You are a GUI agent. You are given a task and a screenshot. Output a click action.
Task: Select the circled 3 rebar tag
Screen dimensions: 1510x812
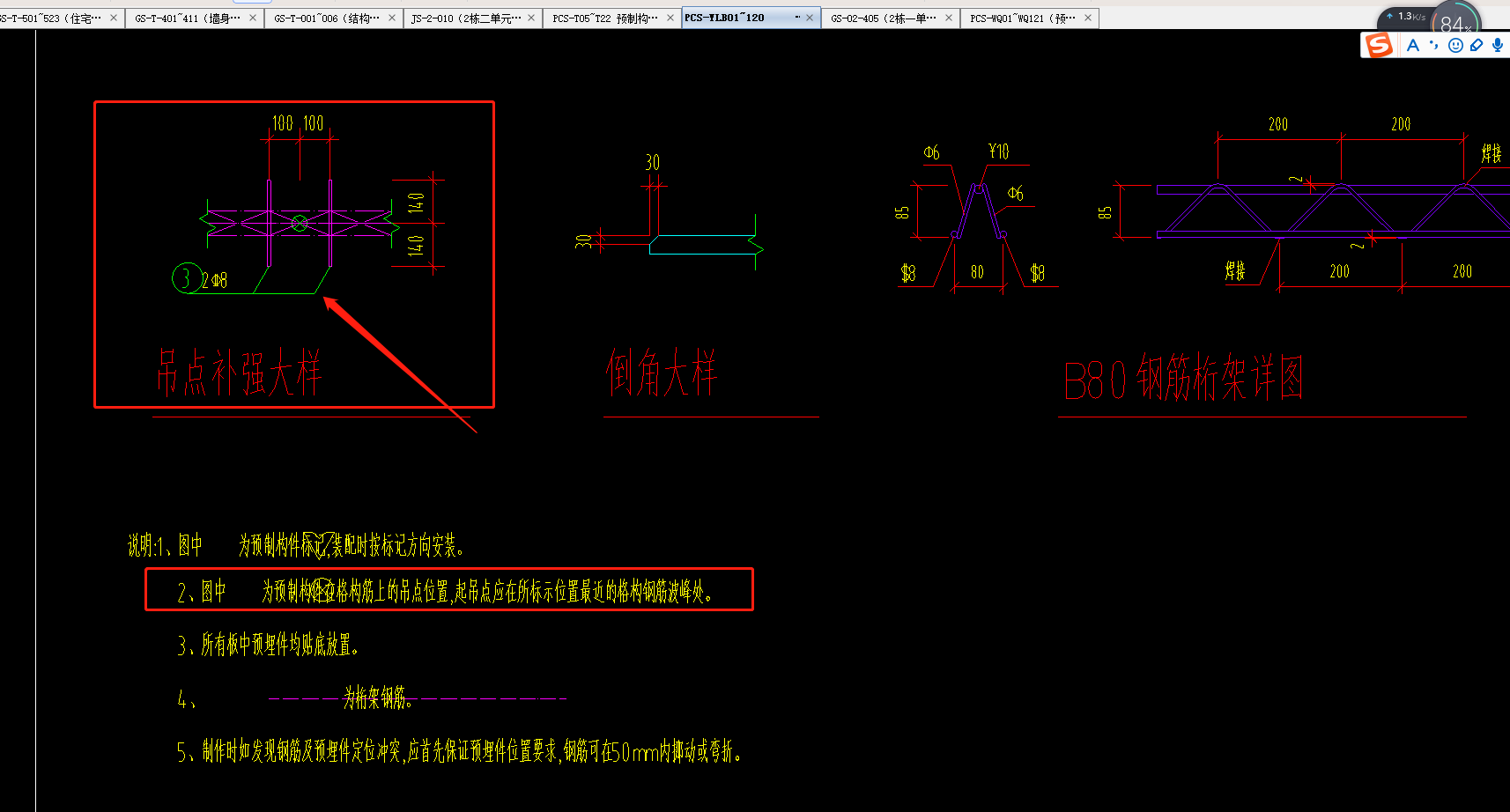[186, 278]
